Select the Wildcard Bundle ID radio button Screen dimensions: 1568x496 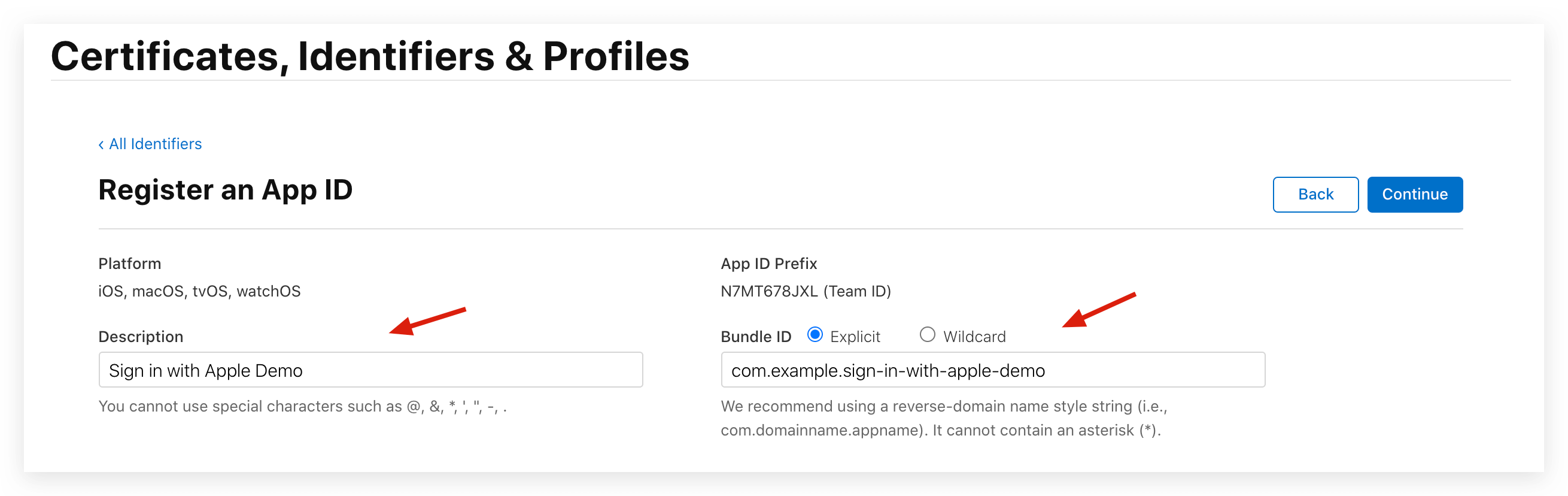click(x=927, y=334)
